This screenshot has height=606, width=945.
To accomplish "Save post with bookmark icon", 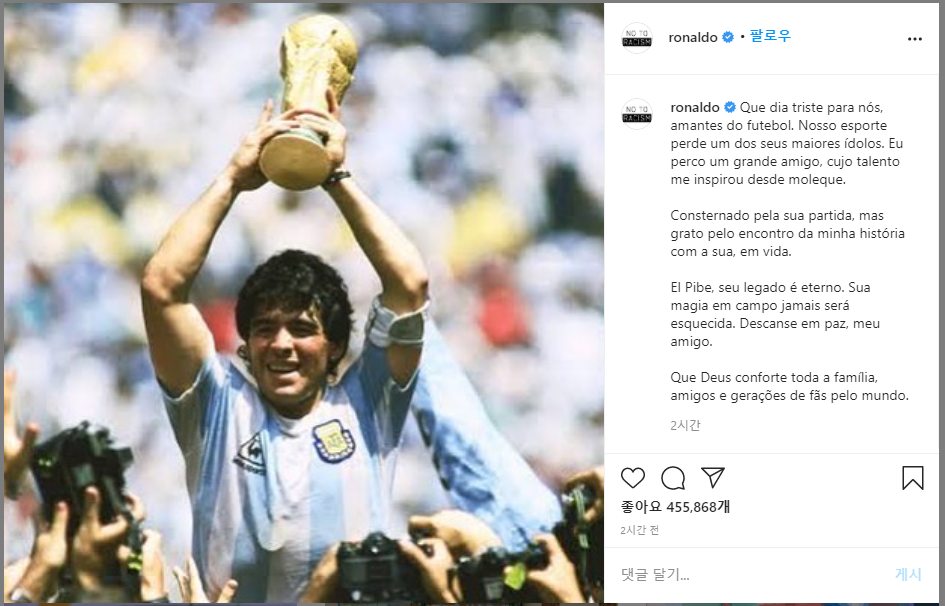I will pyautogui.click(x=912, y=478).
